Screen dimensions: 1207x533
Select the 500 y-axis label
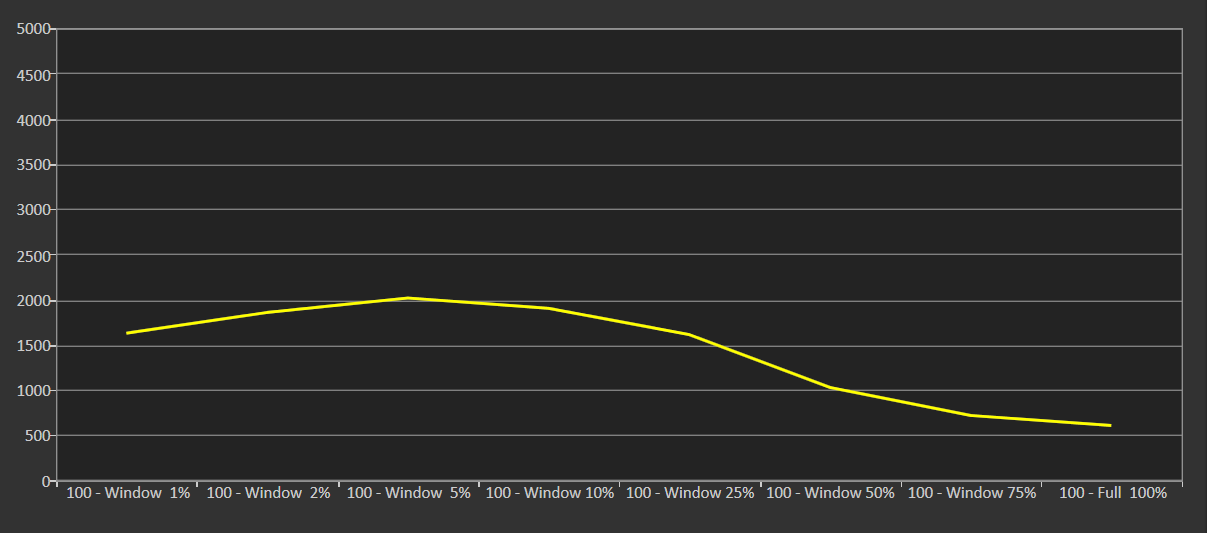37,436
